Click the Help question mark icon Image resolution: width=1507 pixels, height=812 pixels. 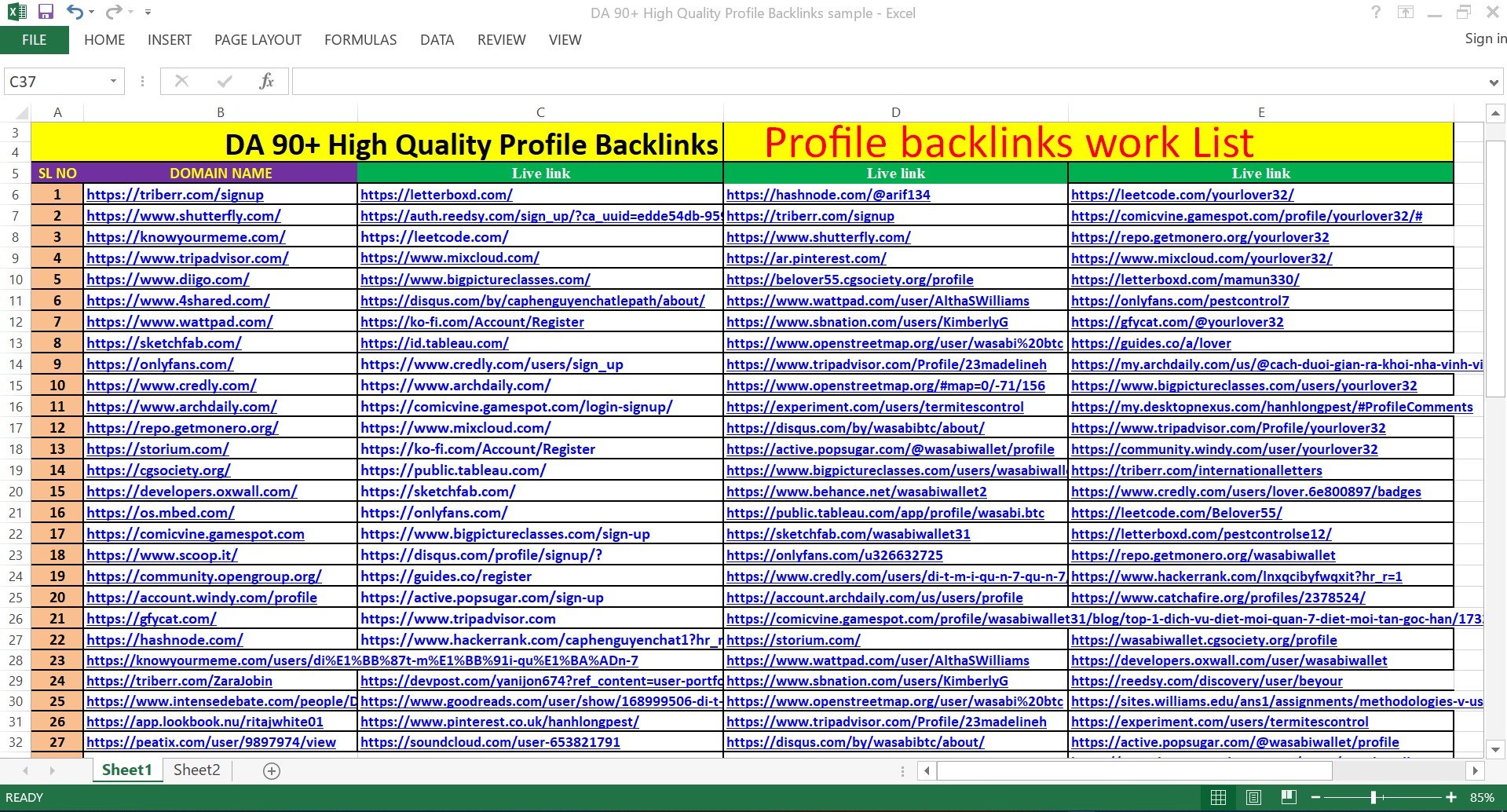1375,13
